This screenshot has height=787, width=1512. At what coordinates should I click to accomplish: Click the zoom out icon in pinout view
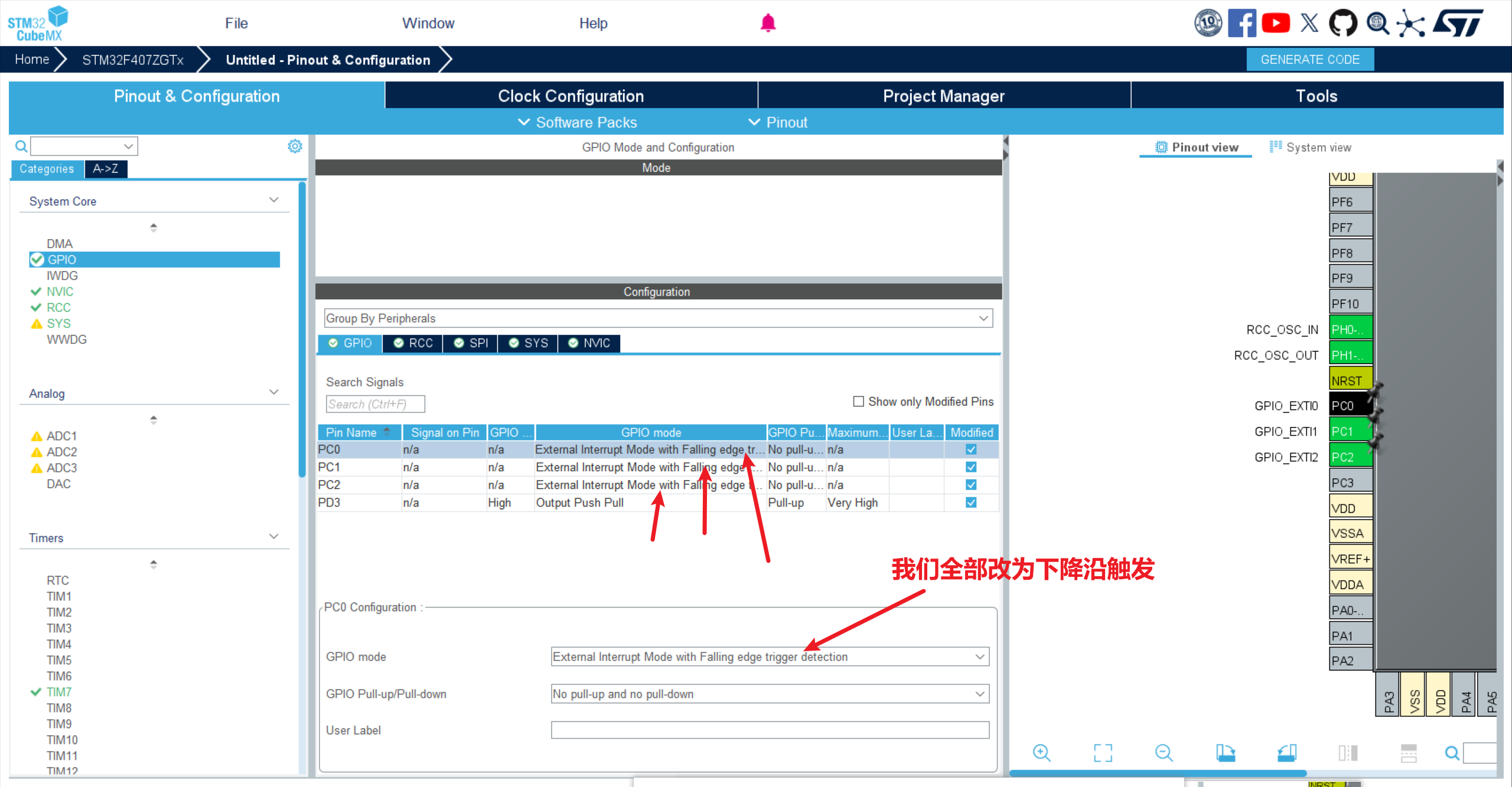[x=1164, y=753]
